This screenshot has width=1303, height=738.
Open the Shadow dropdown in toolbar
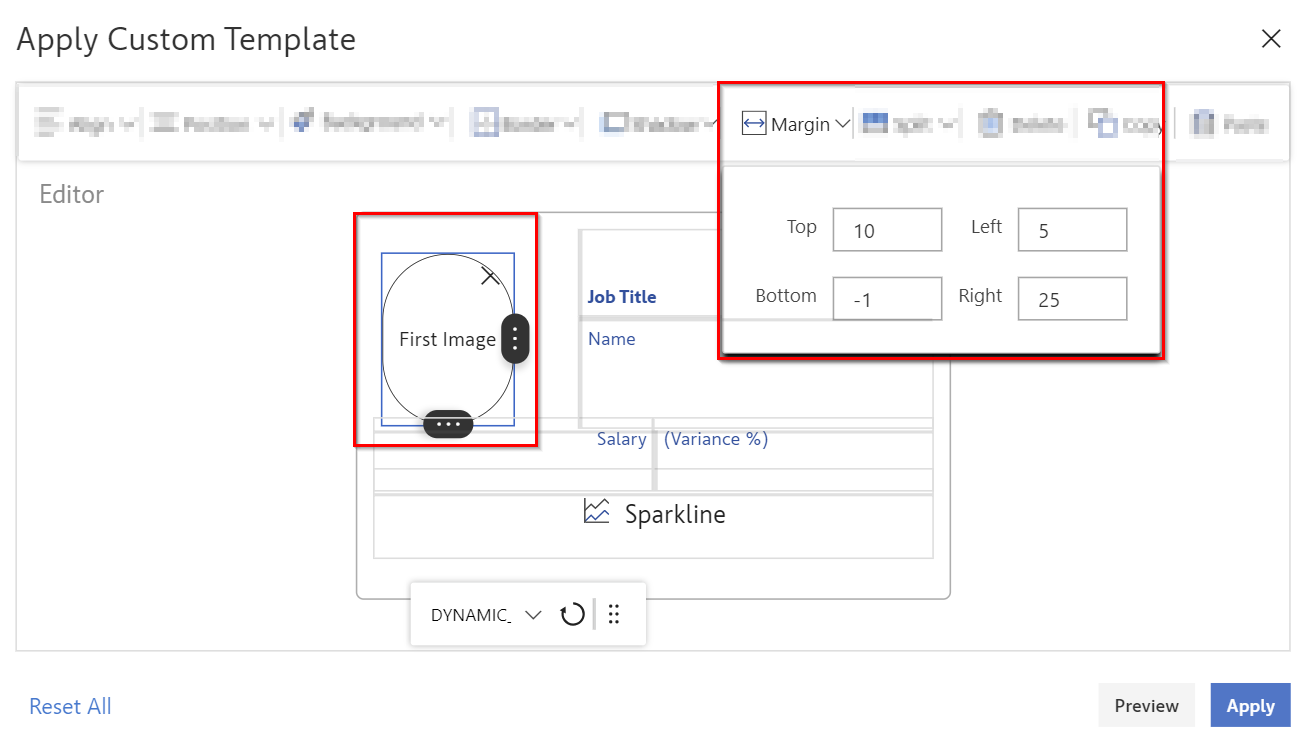tap(659, 124)
